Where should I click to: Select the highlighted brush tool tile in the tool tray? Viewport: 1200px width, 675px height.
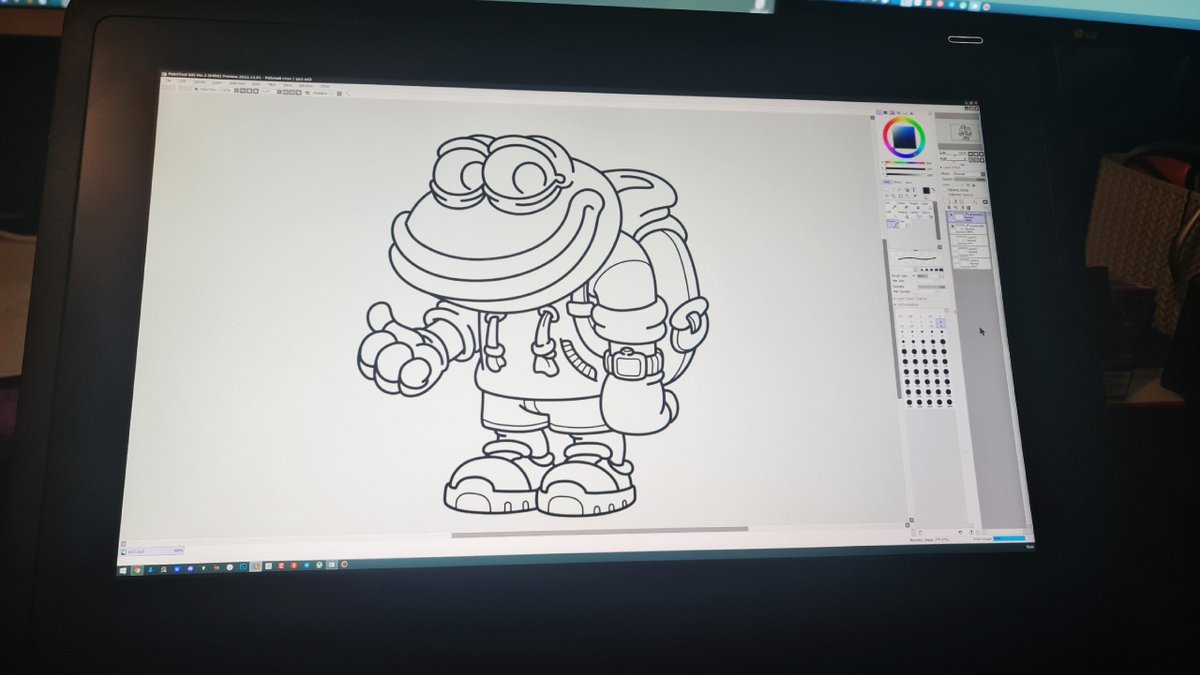pyautogui.click(x=893, y=223)
